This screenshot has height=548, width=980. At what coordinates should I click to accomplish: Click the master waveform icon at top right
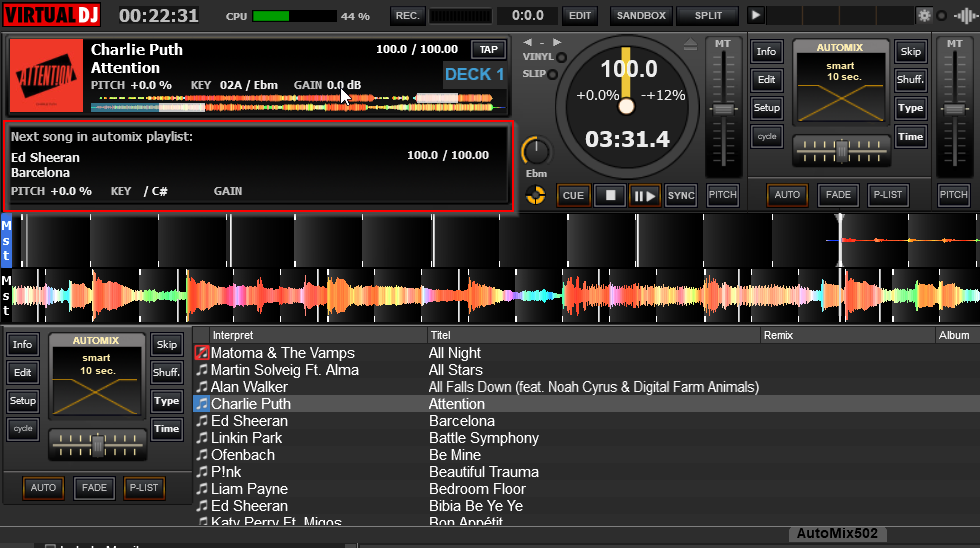click(x=966, y=16)
